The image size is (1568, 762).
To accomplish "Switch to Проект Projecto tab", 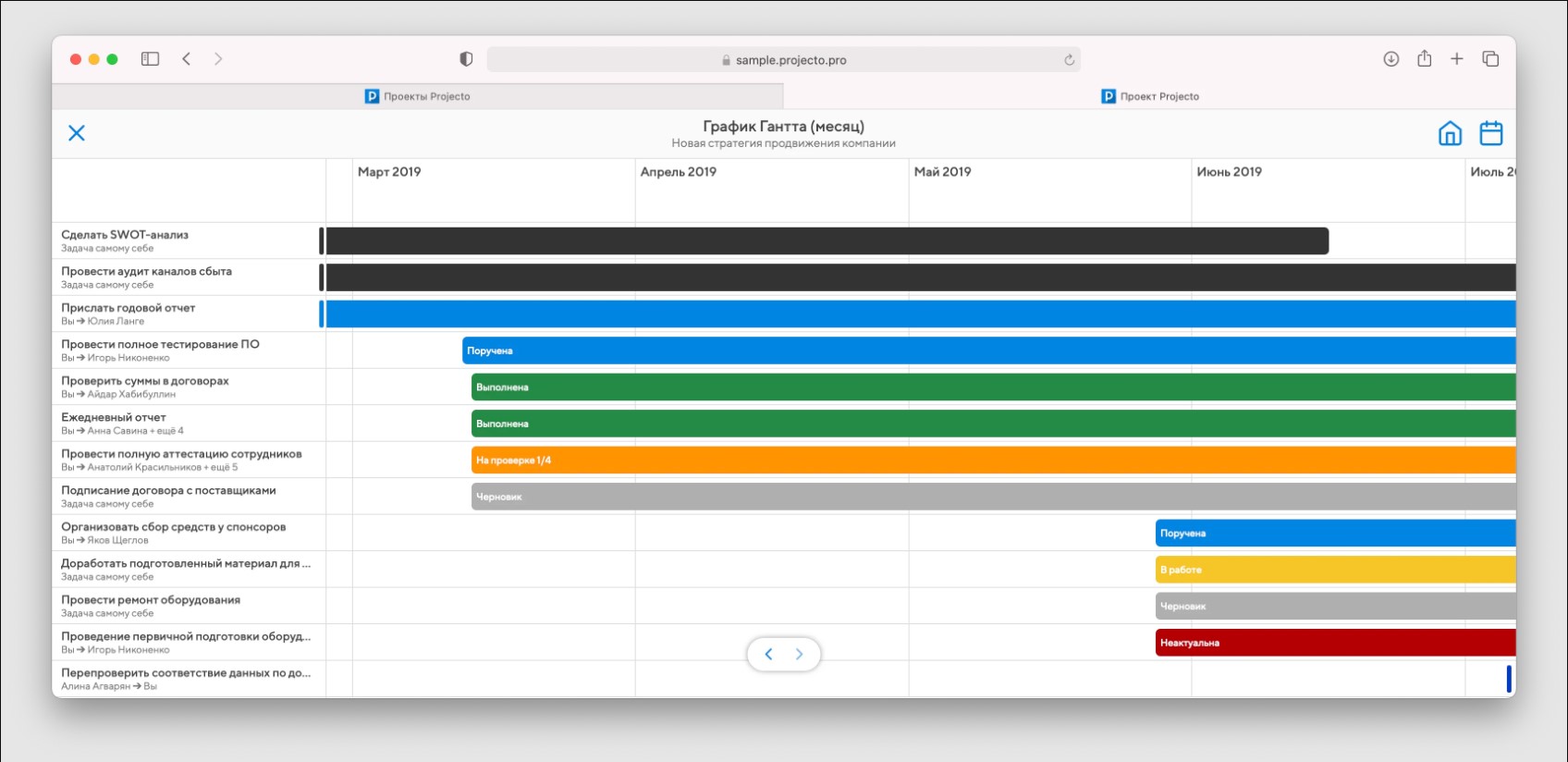I will 1150,96.
